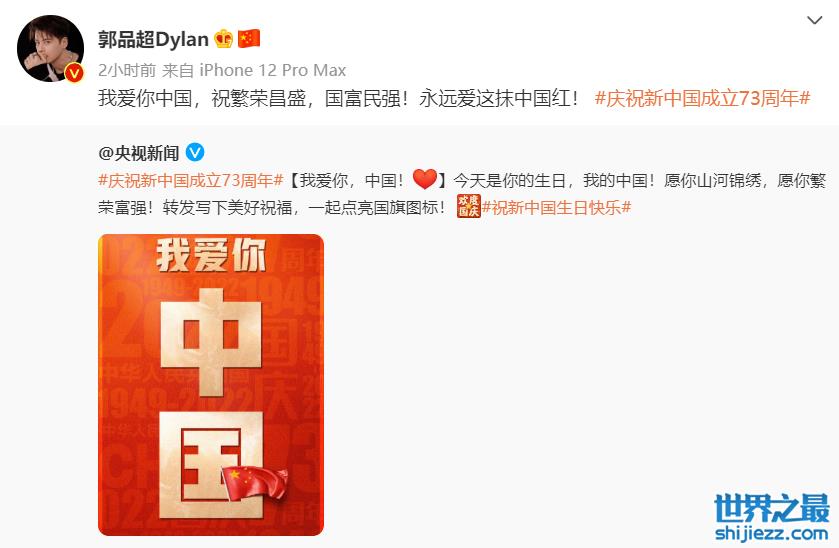Expand the post options chevron menu

(814, 20)
